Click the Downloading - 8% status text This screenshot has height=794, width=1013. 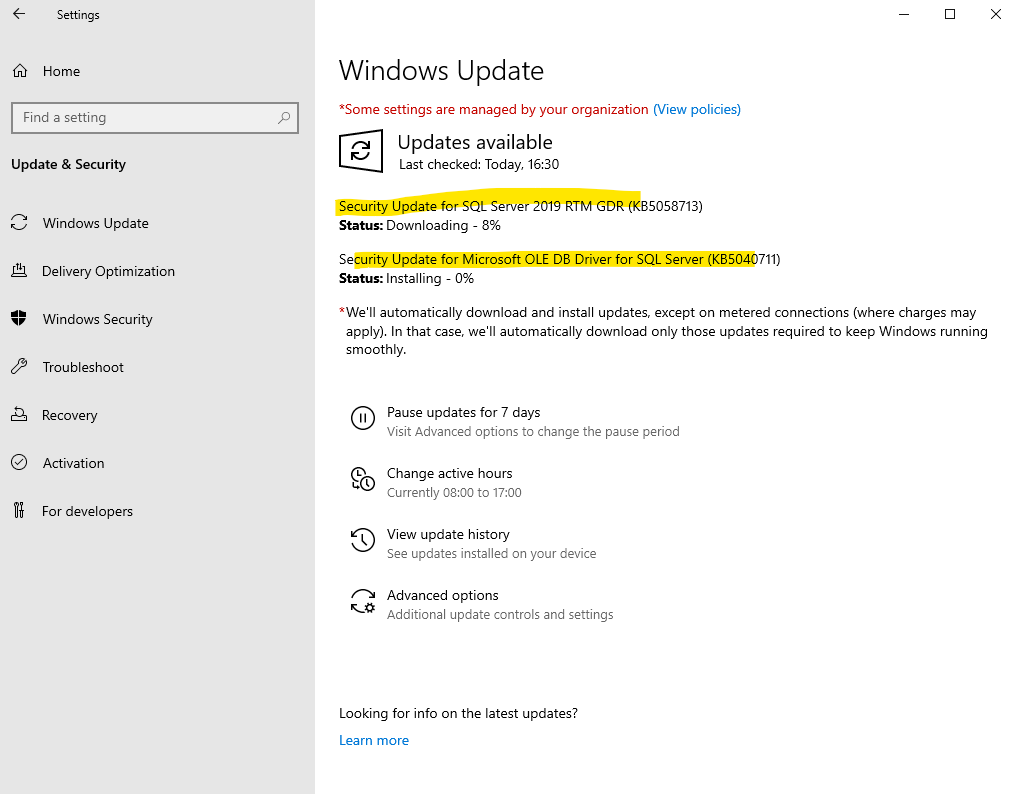[x=443, y=225]
